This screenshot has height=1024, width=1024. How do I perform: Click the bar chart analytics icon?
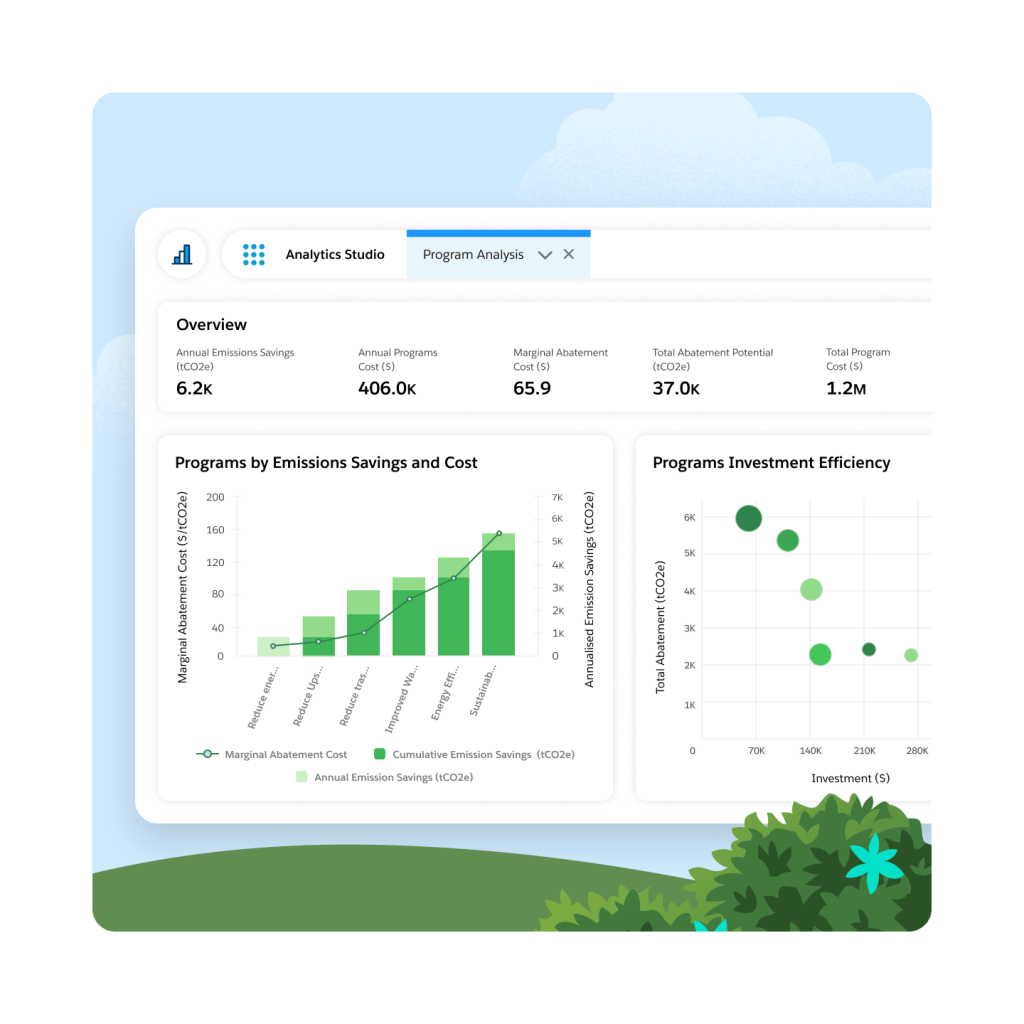[x=182, y=255]
